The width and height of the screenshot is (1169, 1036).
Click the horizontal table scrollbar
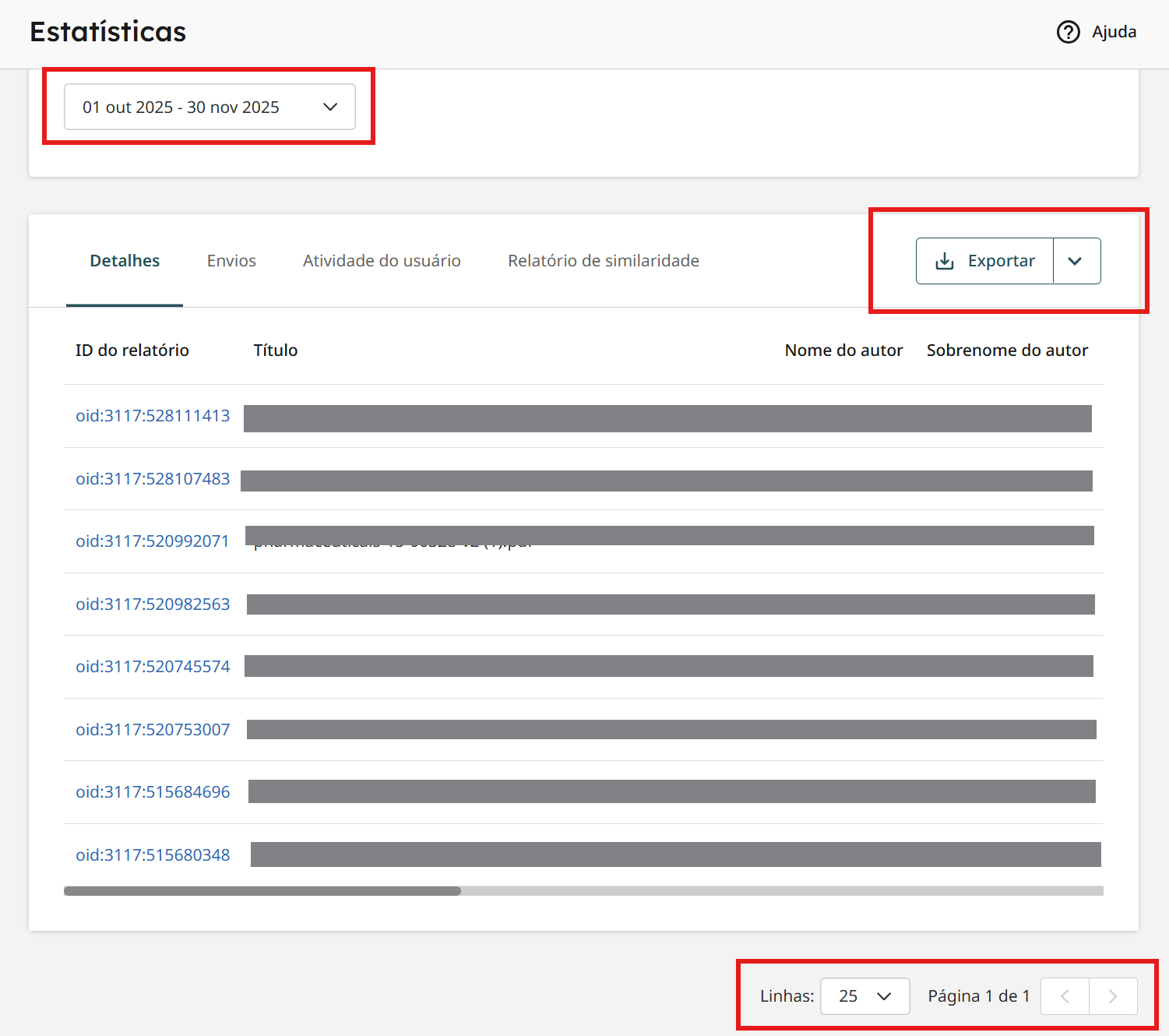tap(262, 891)
